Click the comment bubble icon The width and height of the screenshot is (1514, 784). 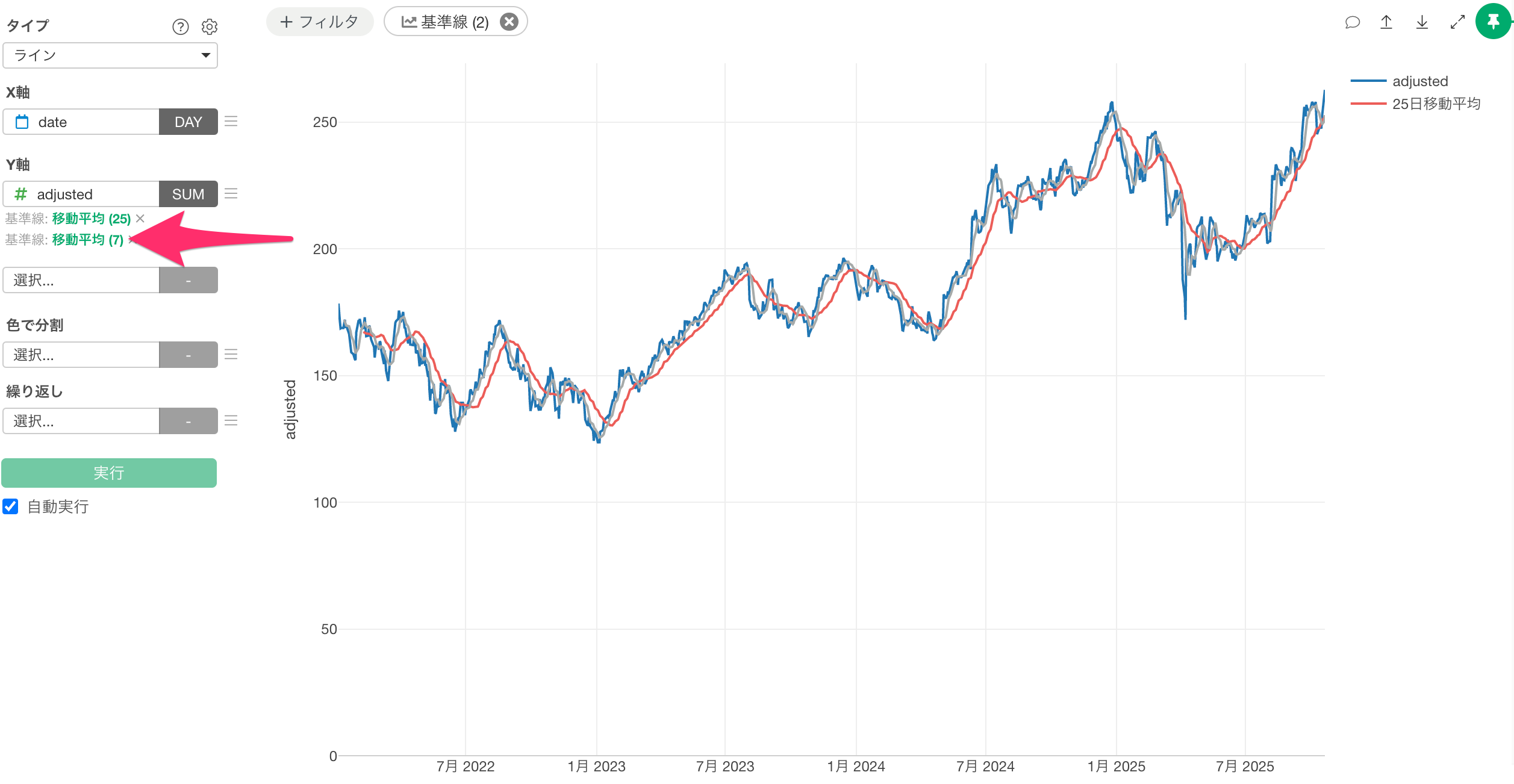[1353, 22]
